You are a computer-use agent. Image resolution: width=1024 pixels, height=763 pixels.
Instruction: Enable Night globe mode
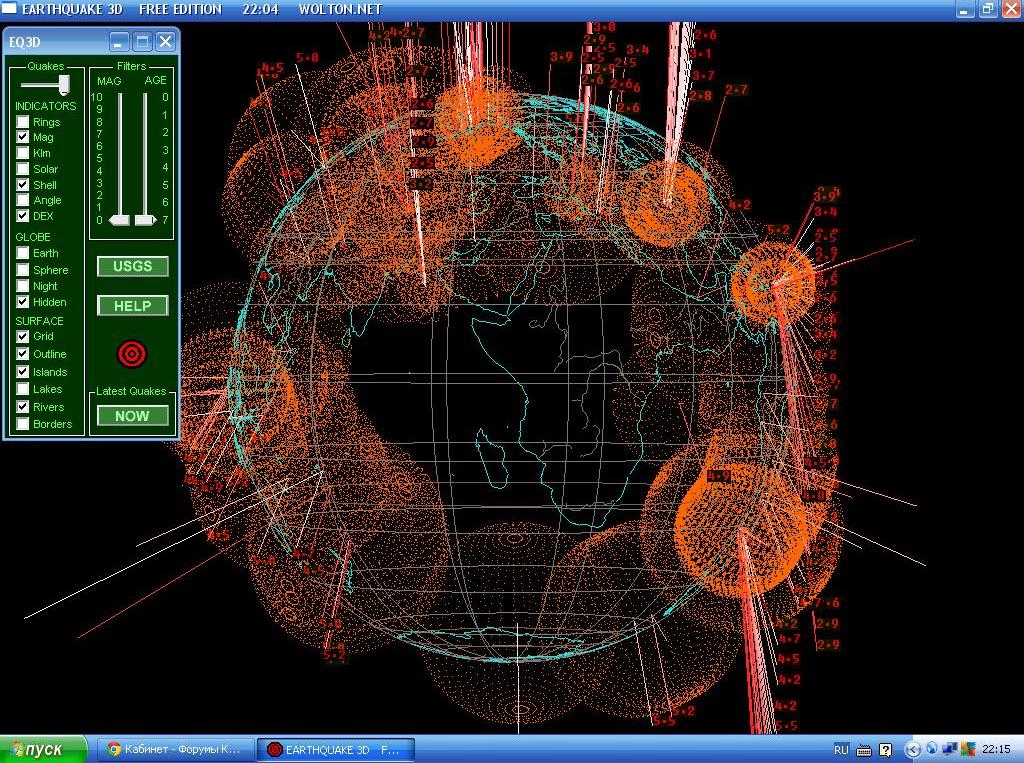point(23,286)
